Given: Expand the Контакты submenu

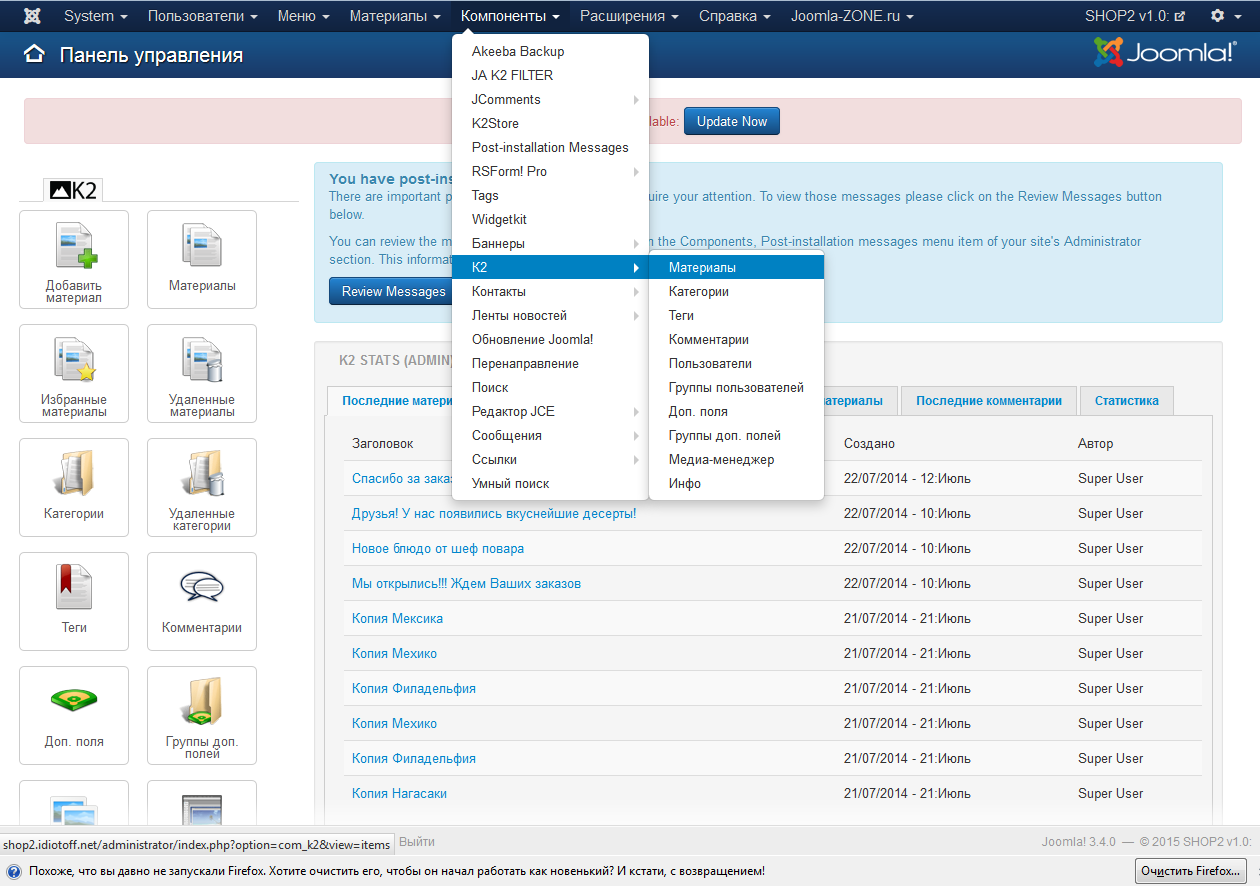Looking at the screenshot, I should (x=550, y=291).
